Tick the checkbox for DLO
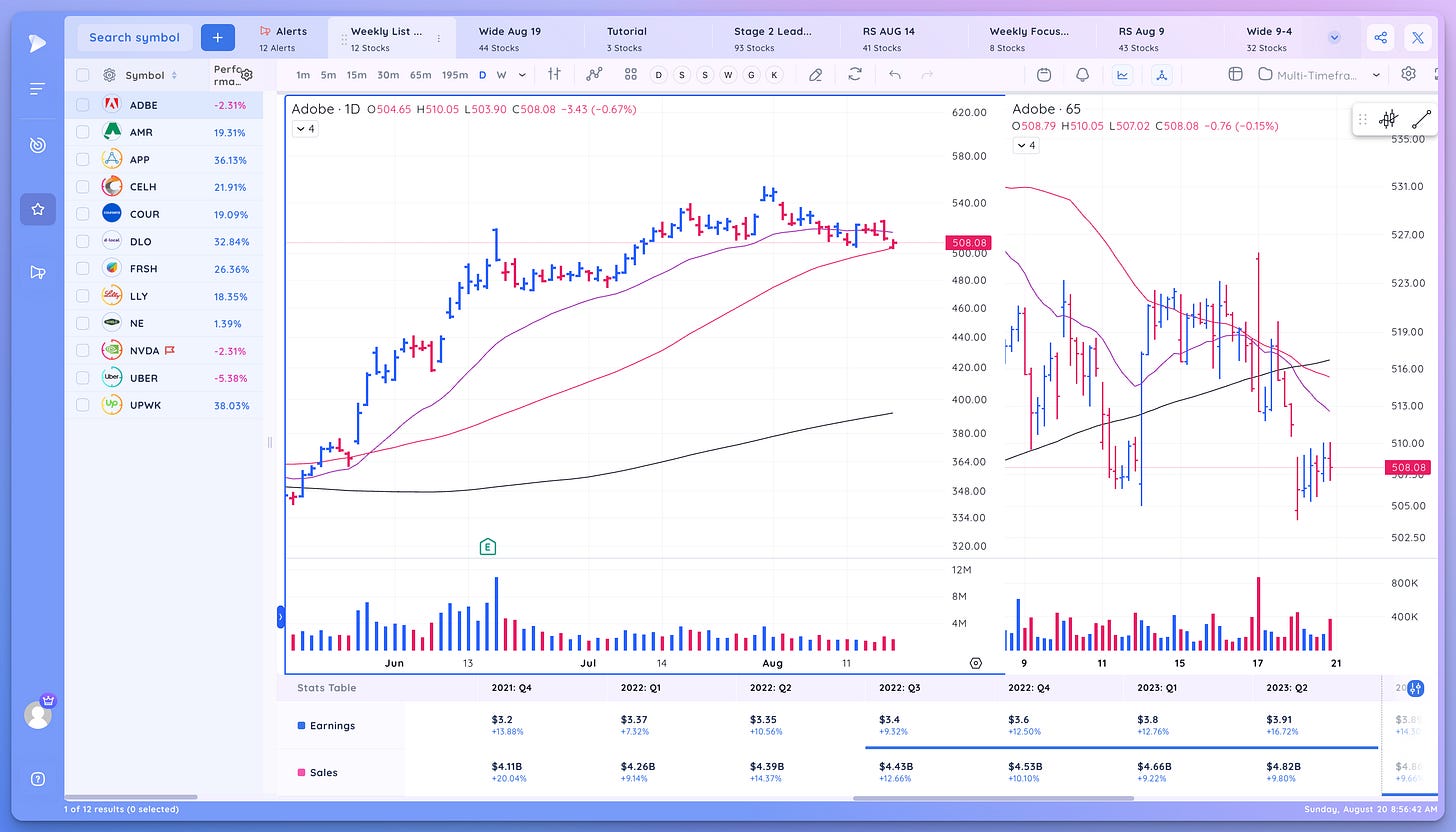This screenshot has height=832, width=1456. coord(83,241)
